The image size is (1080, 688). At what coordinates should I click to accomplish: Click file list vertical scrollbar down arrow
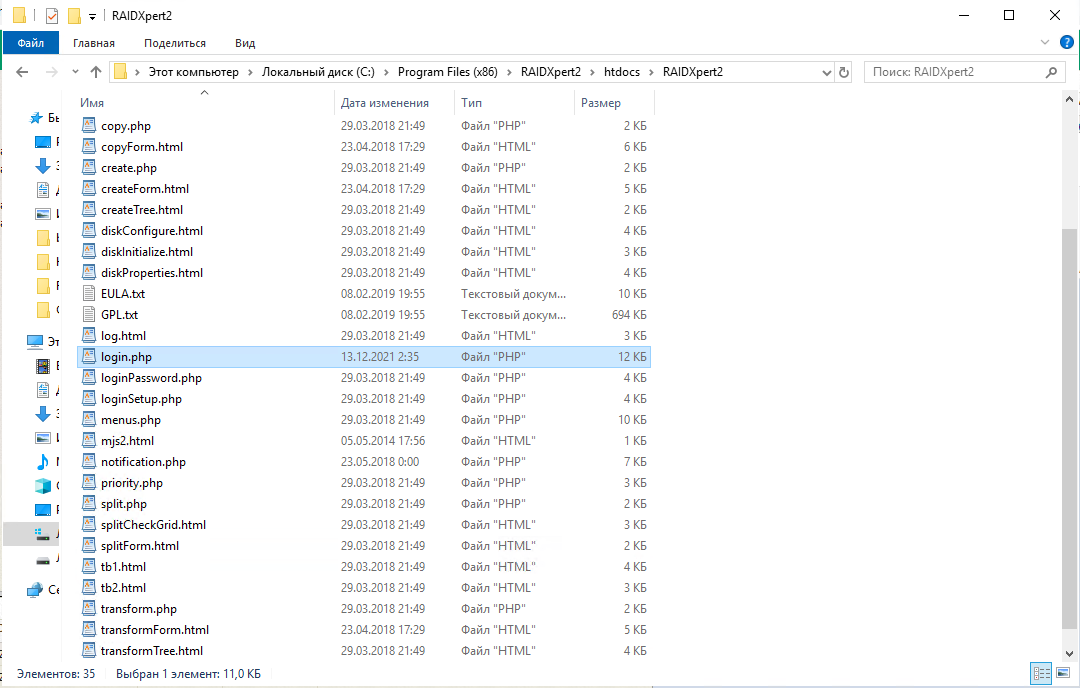click(x=1069, y=654)
